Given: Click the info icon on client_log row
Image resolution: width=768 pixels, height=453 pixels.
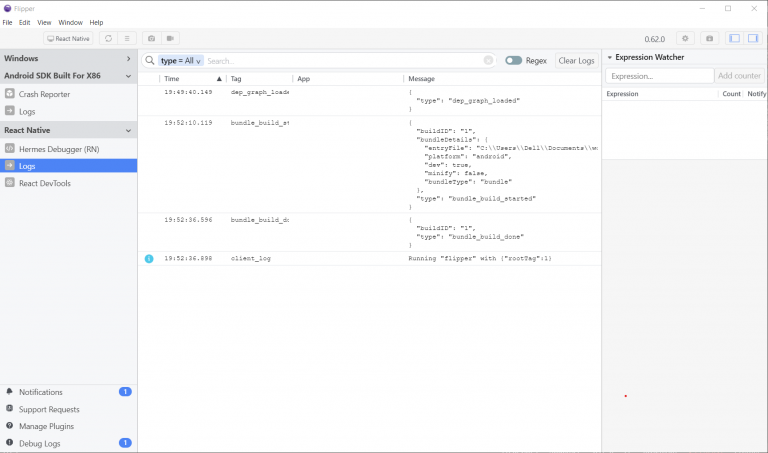Looking at the screenshot, I should [149, 258].
